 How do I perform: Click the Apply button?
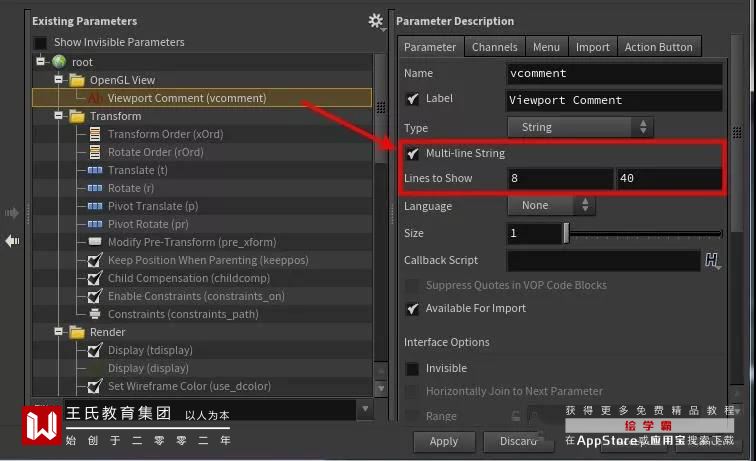click(x=444, y=441)
